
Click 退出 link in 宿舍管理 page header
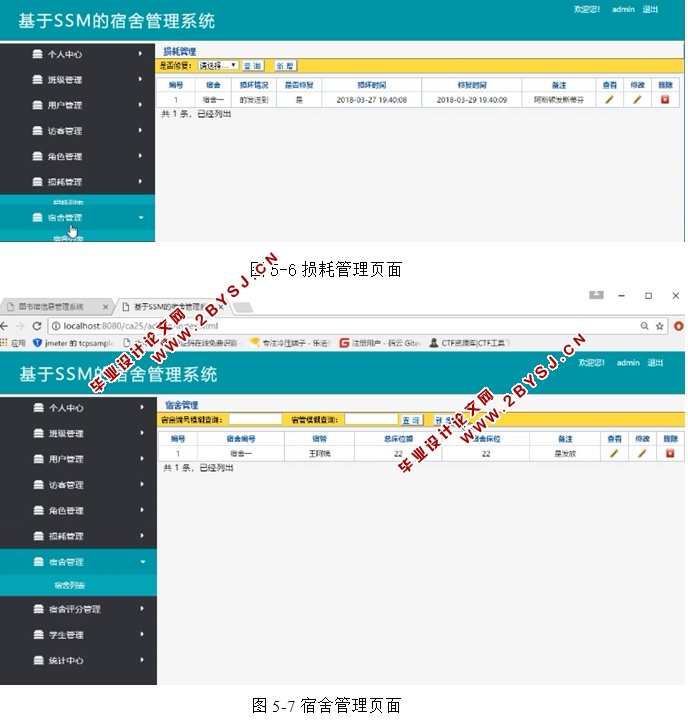[x=655, y=363]
